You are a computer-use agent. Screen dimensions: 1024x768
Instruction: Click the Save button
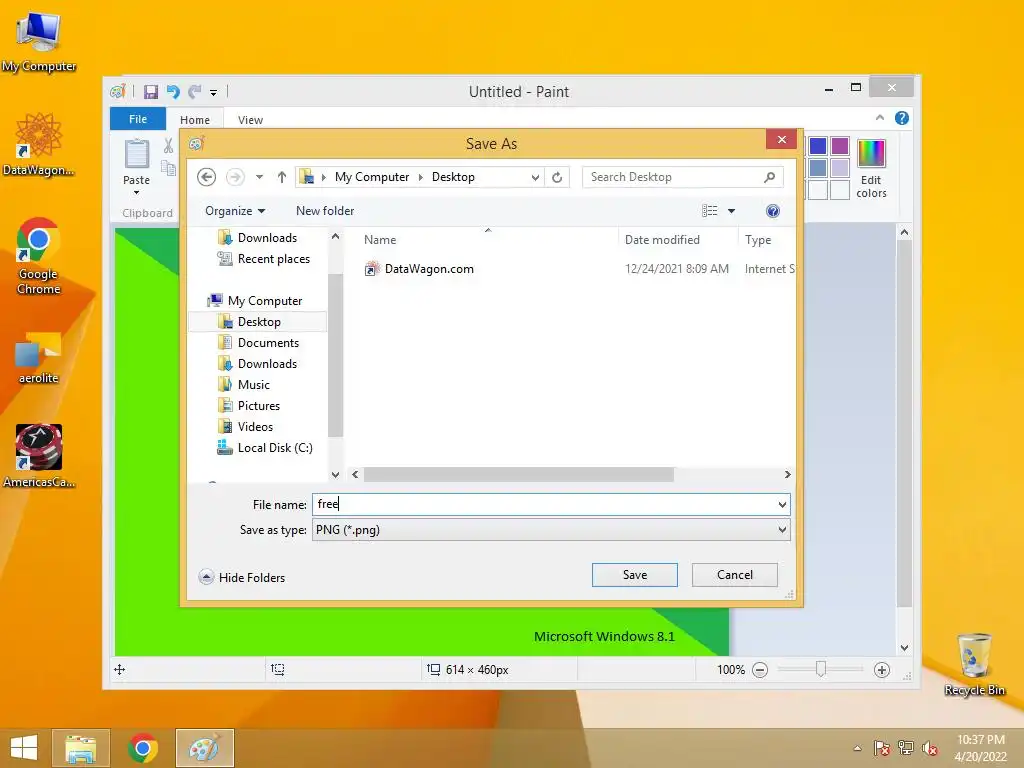(635, 575)
